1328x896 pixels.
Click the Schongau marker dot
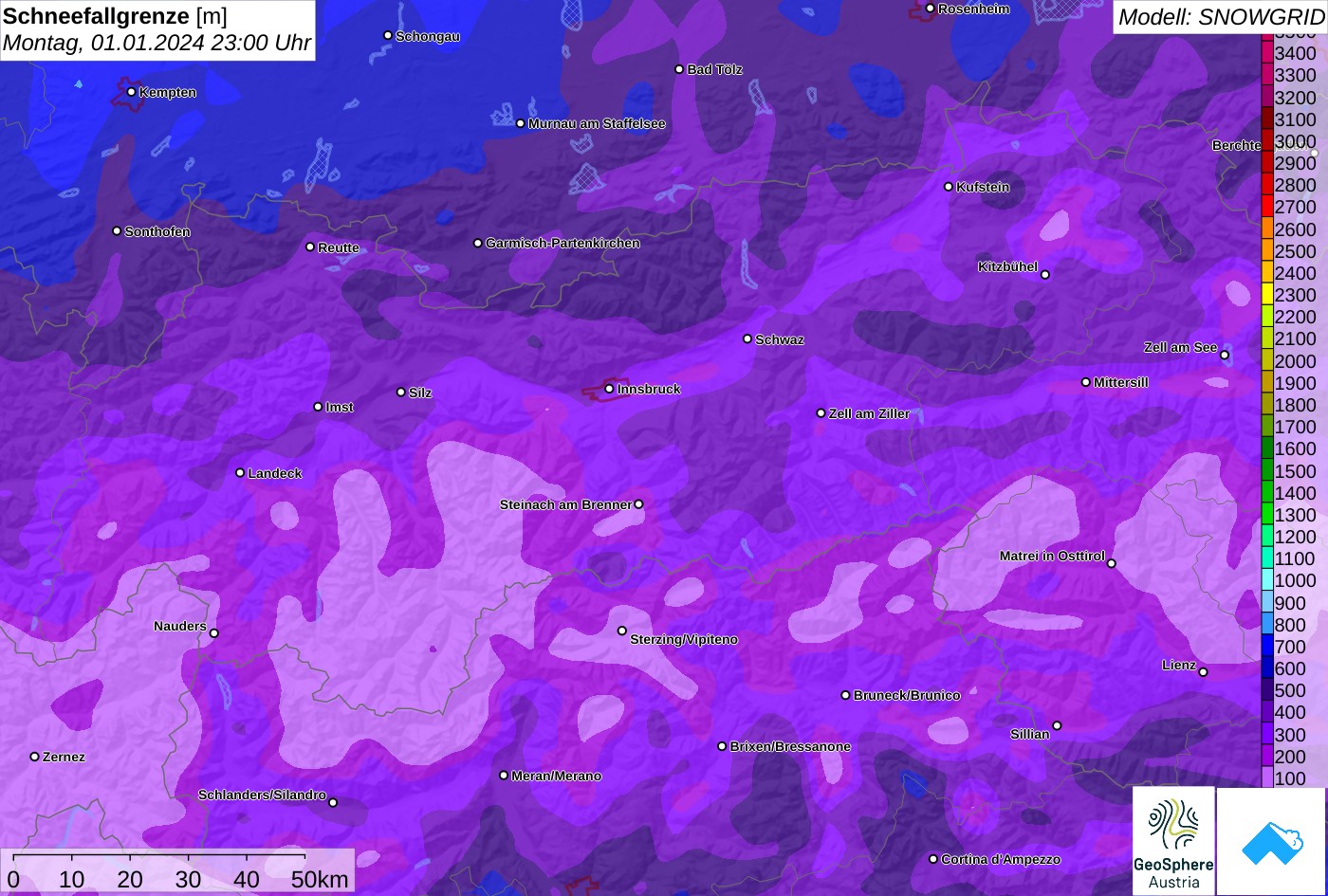tap(388, 35)
